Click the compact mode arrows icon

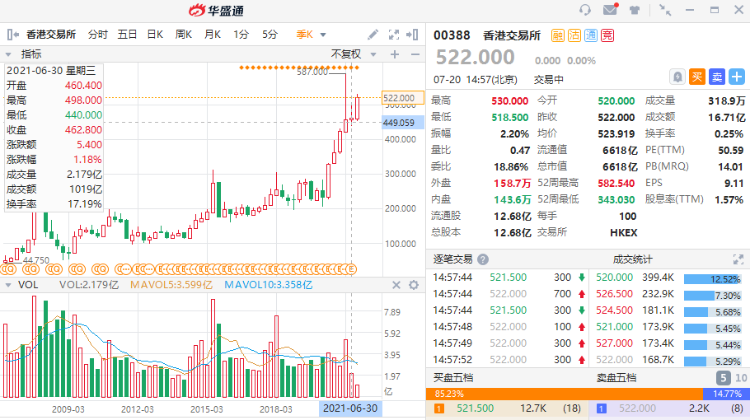(x=665, y=10)
